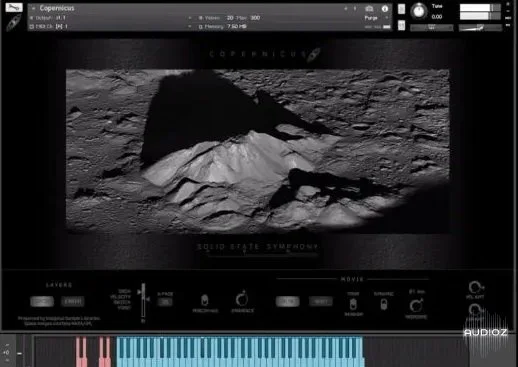Viewport: 518px width, 367px height.
Task: Click the Tune value 0.00
Action: pyautogui.click(x=437, y=17)
